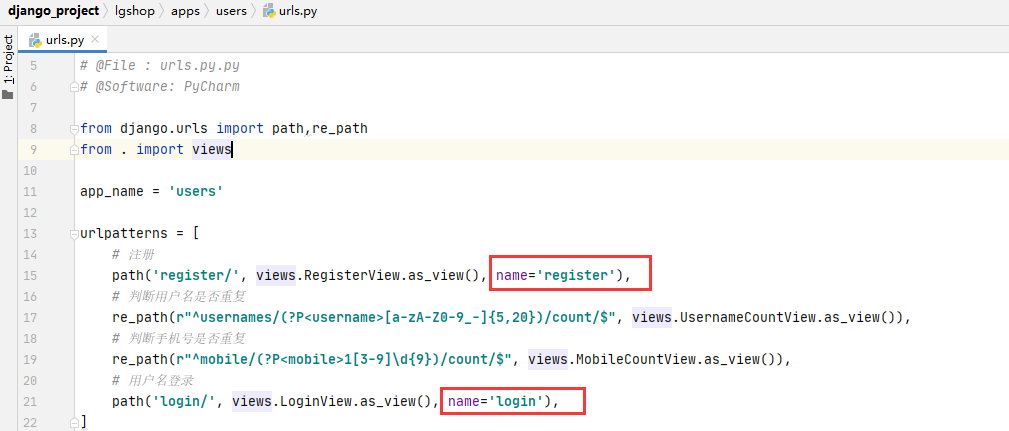Click the 'users' string on line 11
The height and width of the screenshot is (431, 1009).
click(196, 192)
